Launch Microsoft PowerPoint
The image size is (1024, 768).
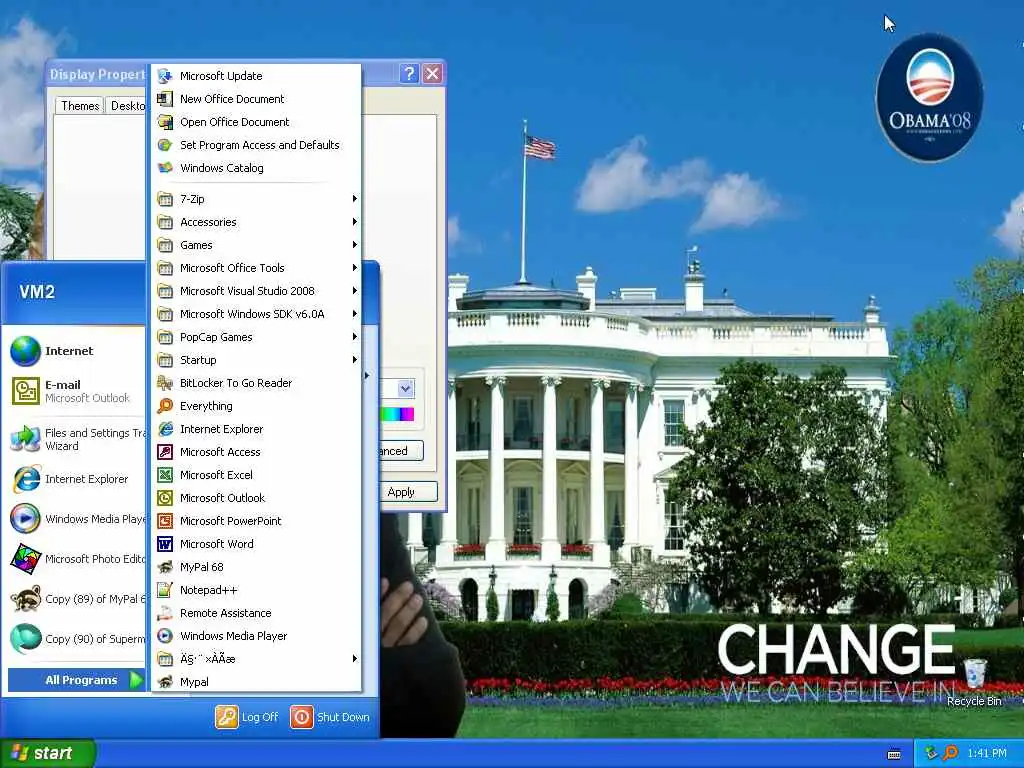tap(256, 521)
